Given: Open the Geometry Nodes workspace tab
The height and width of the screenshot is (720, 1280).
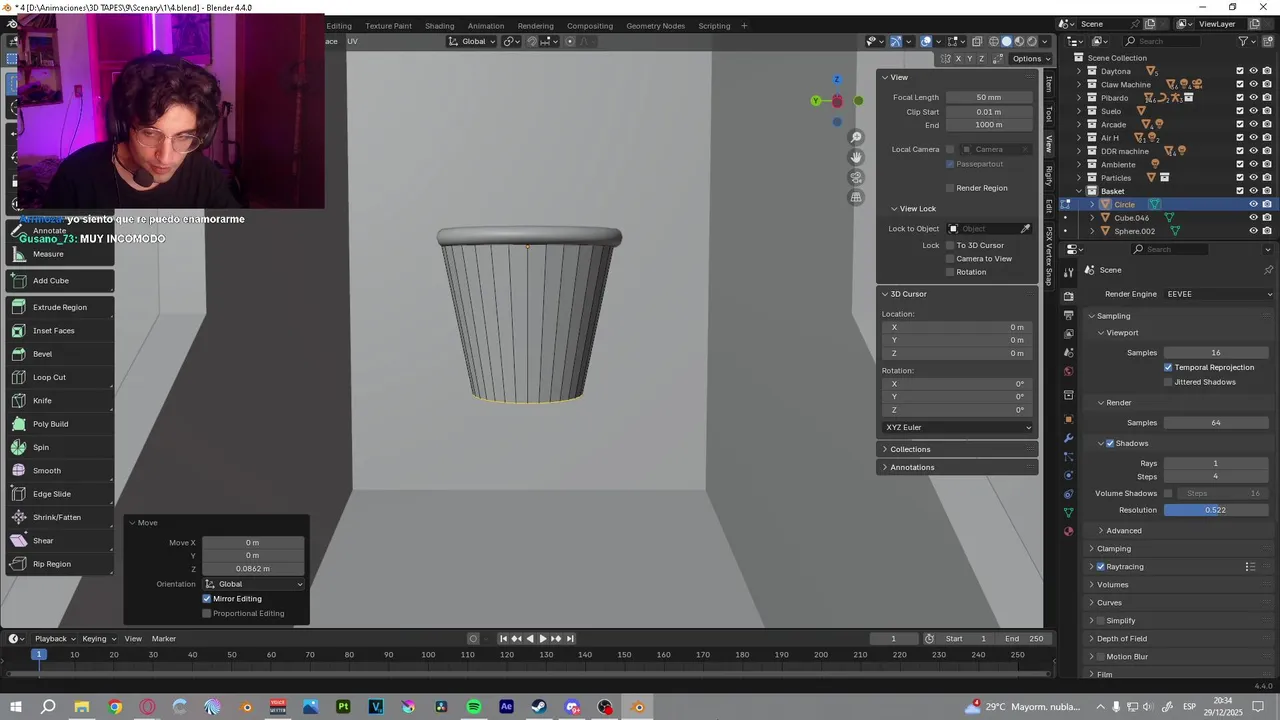Looking at the screenshot, I should pyautogui.click(x=655, y=26).
